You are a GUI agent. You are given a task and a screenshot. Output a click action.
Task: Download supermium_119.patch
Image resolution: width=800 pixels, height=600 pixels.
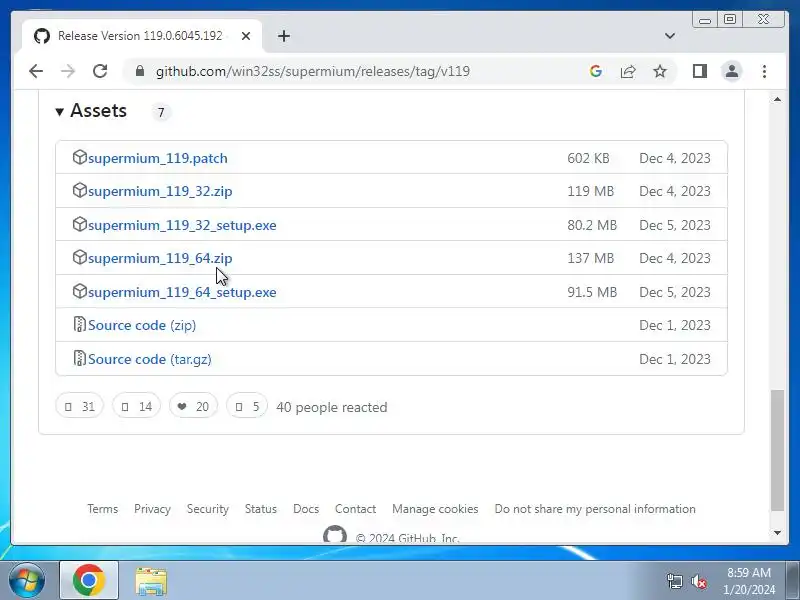158,158
